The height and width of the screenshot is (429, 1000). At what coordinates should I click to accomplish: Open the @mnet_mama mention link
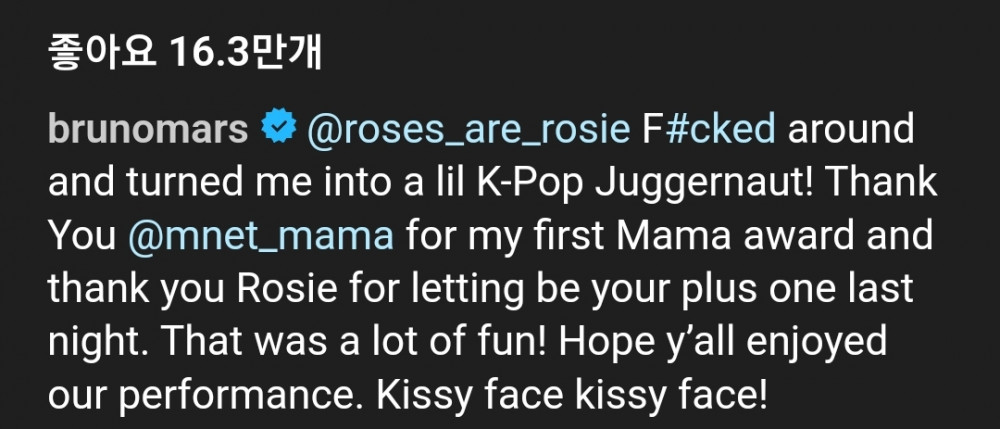click(261, 236)
